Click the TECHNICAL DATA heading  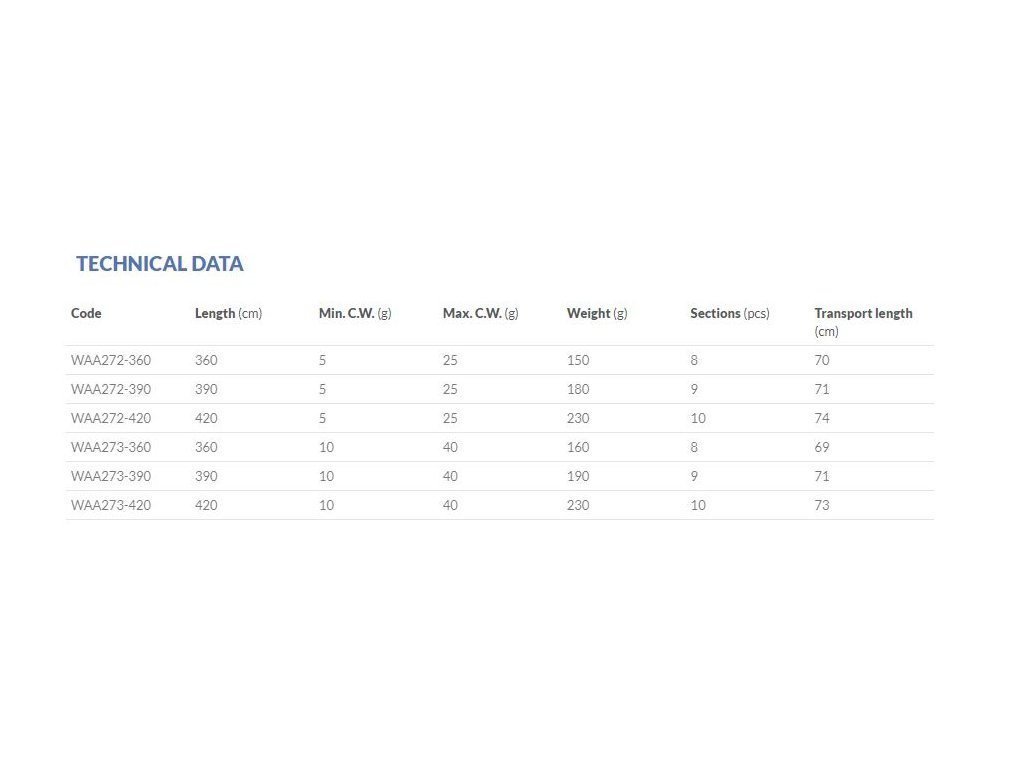[160, 264]
